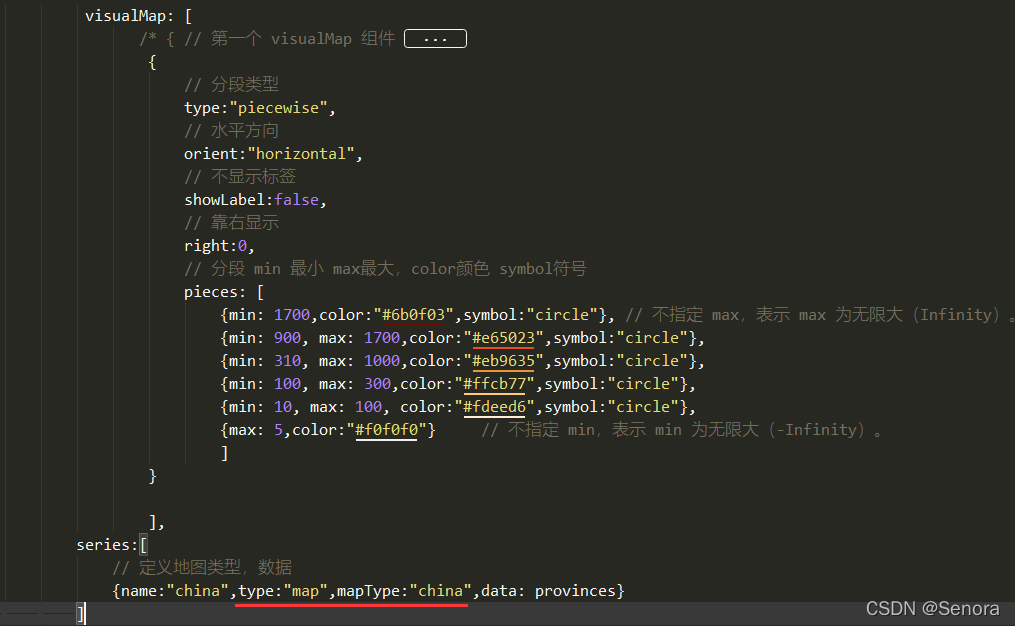Image resolution: width=1015 pixels, height=626 pixels.
Task: Click the color string "#e65023"
Action: pyautogui.click(x=504, y=338)
